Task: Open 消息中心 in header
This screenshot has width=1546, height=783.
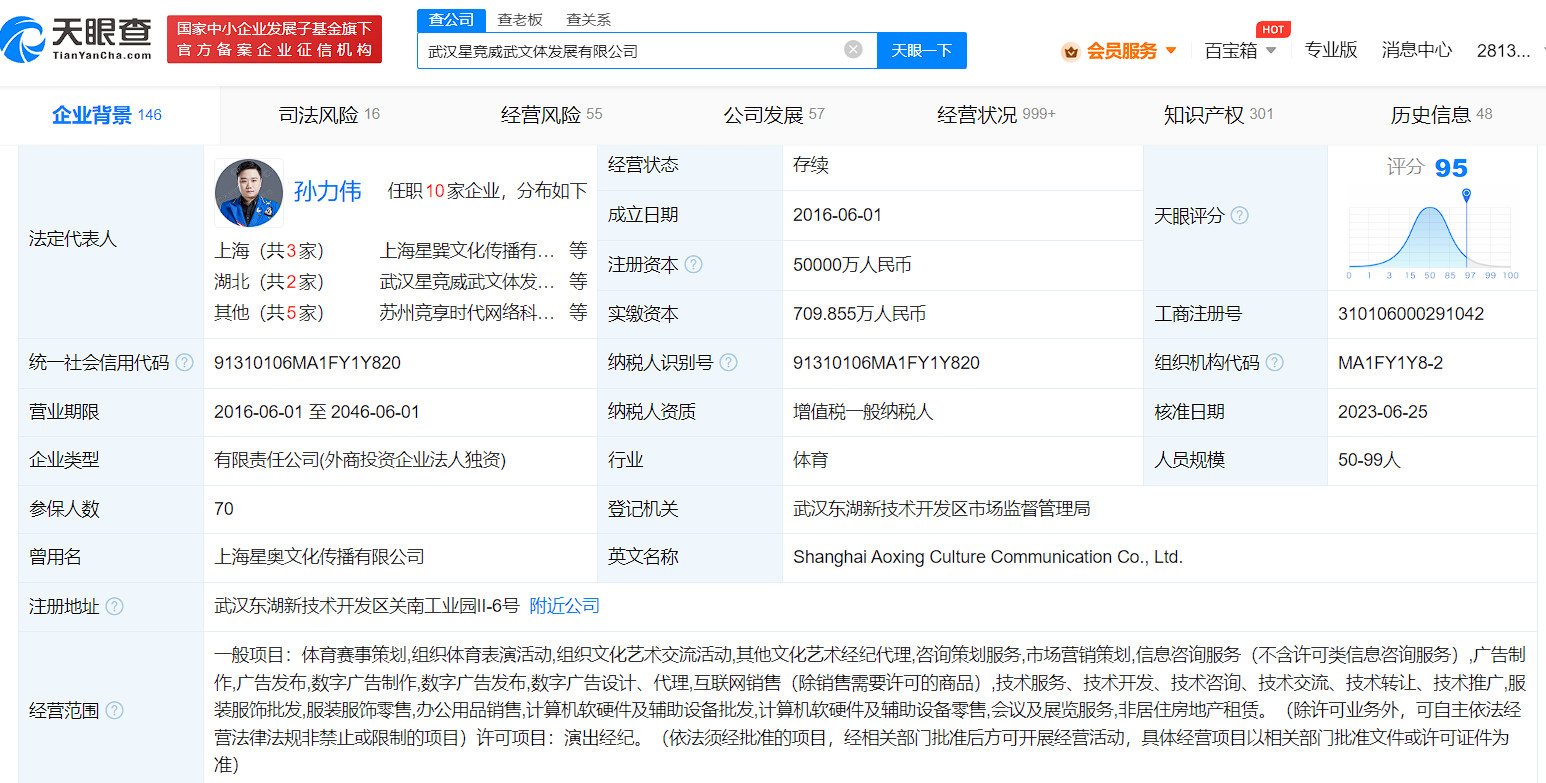Action: (x=1417, y=50)
